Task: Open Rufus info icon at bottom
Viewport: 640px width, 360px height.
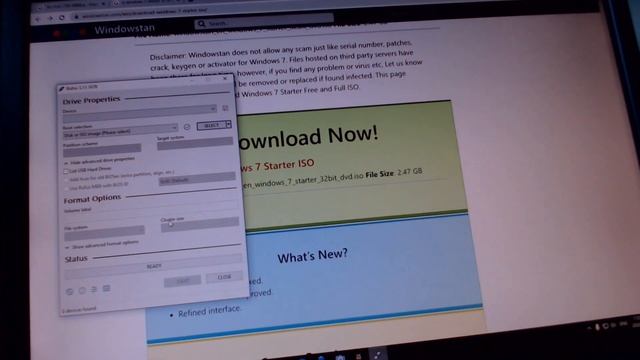Action: click(x=82, y=290)
